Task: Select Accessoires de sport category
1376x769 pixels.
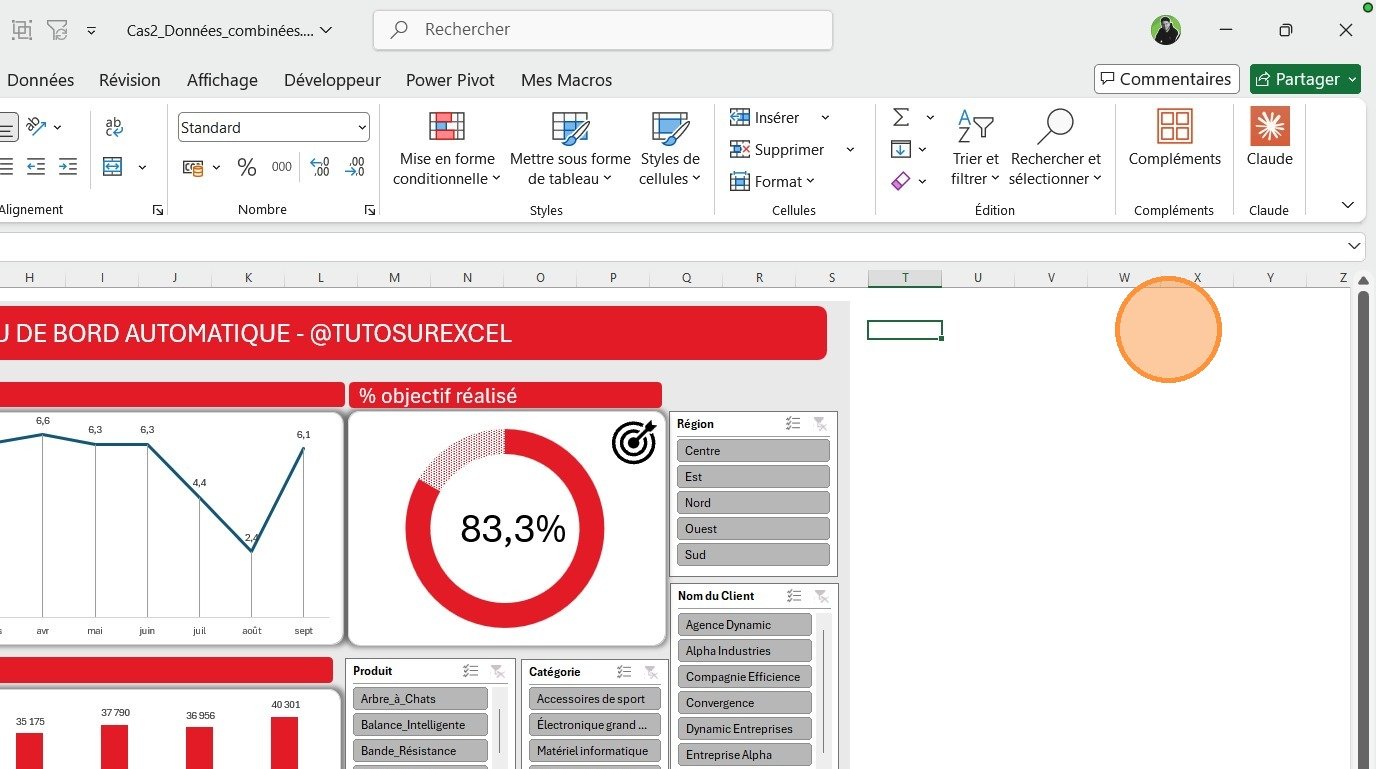Action: click(595, 699)
